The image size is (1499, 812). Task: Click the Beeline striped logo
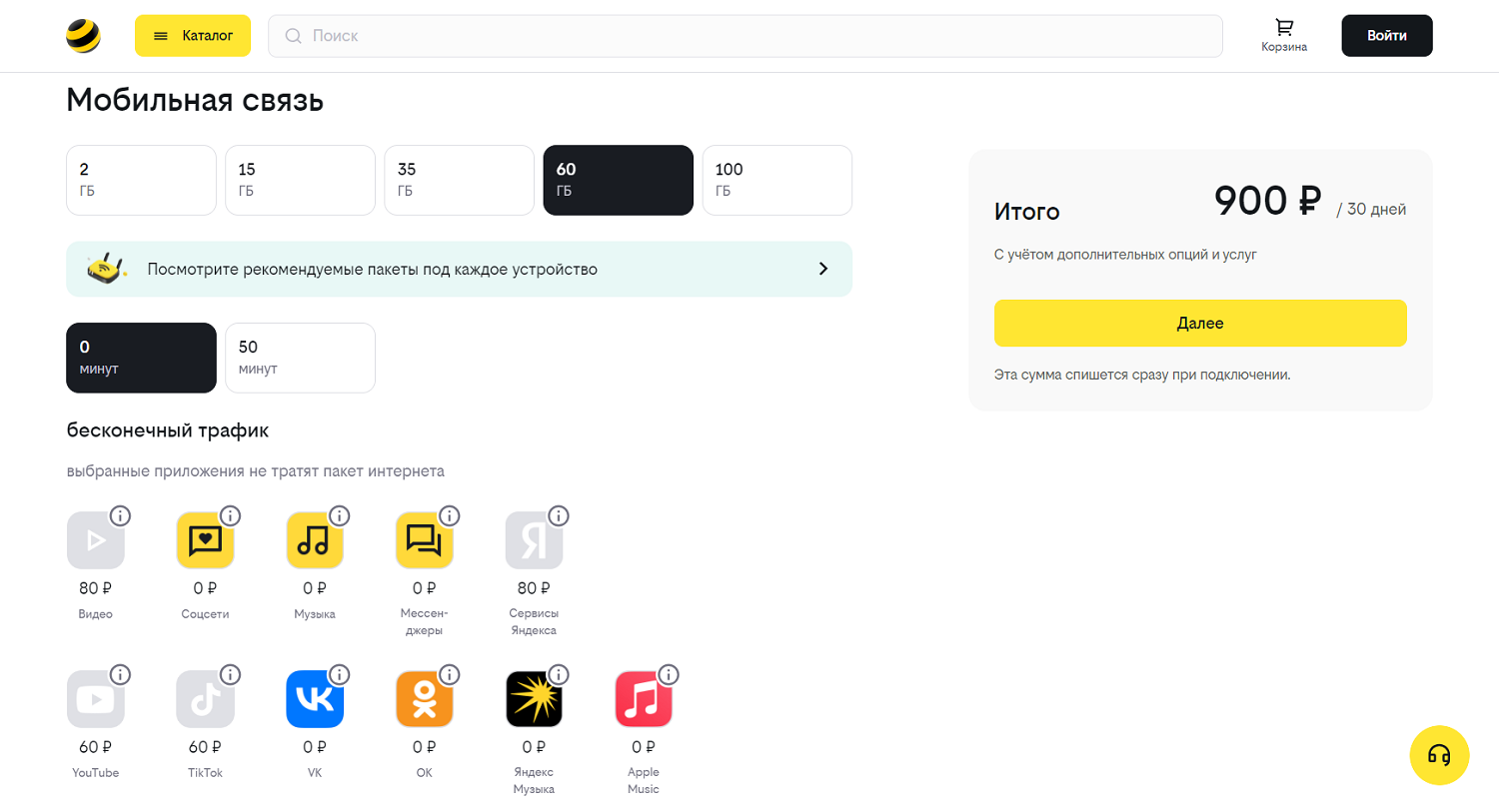83,36
